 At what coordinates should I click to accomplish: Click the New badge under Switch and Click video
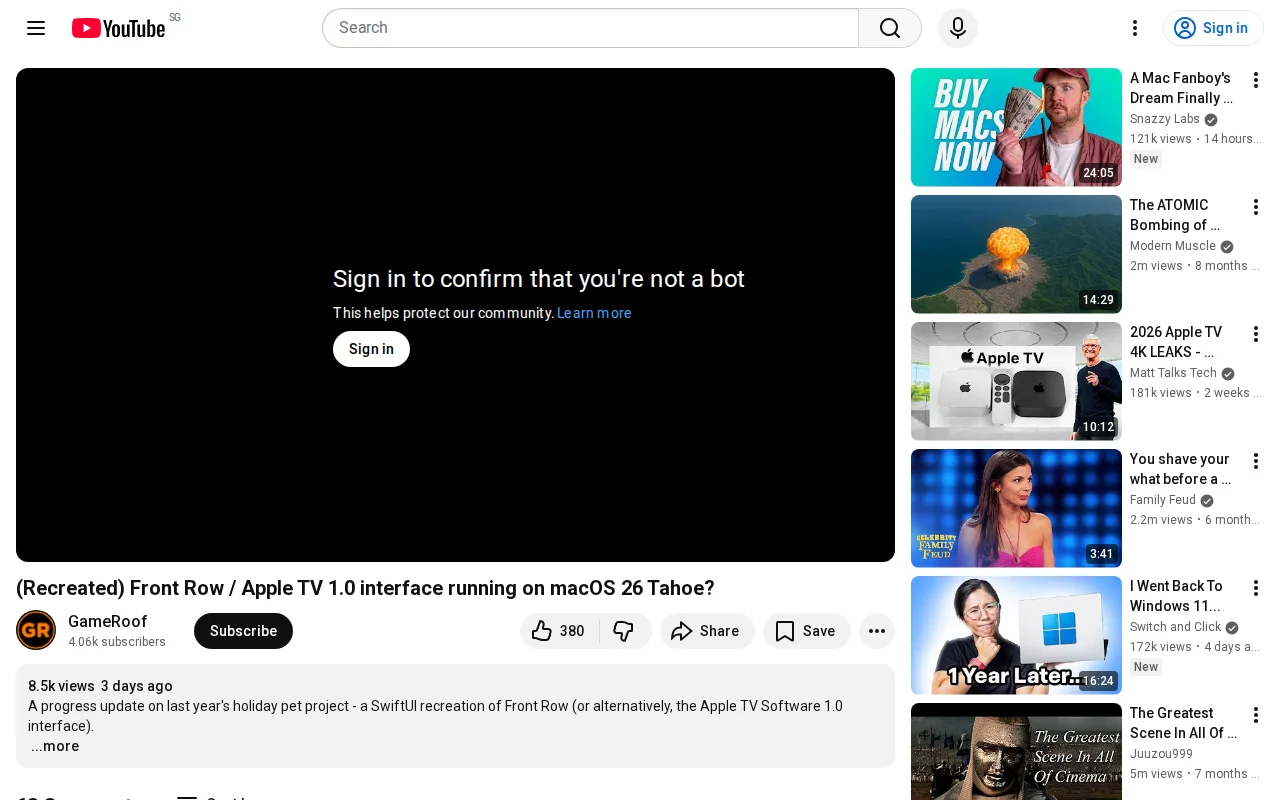click(x=1146, y=667)
